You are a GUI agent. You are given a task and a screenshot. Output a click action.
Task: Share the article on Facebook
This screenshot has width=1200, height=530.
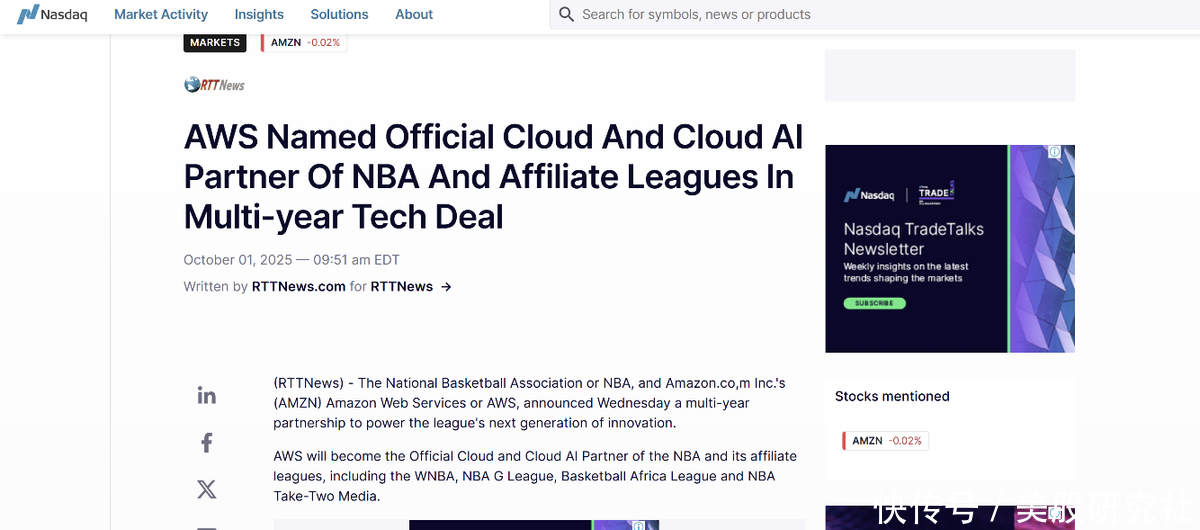[x=207, y=442]
